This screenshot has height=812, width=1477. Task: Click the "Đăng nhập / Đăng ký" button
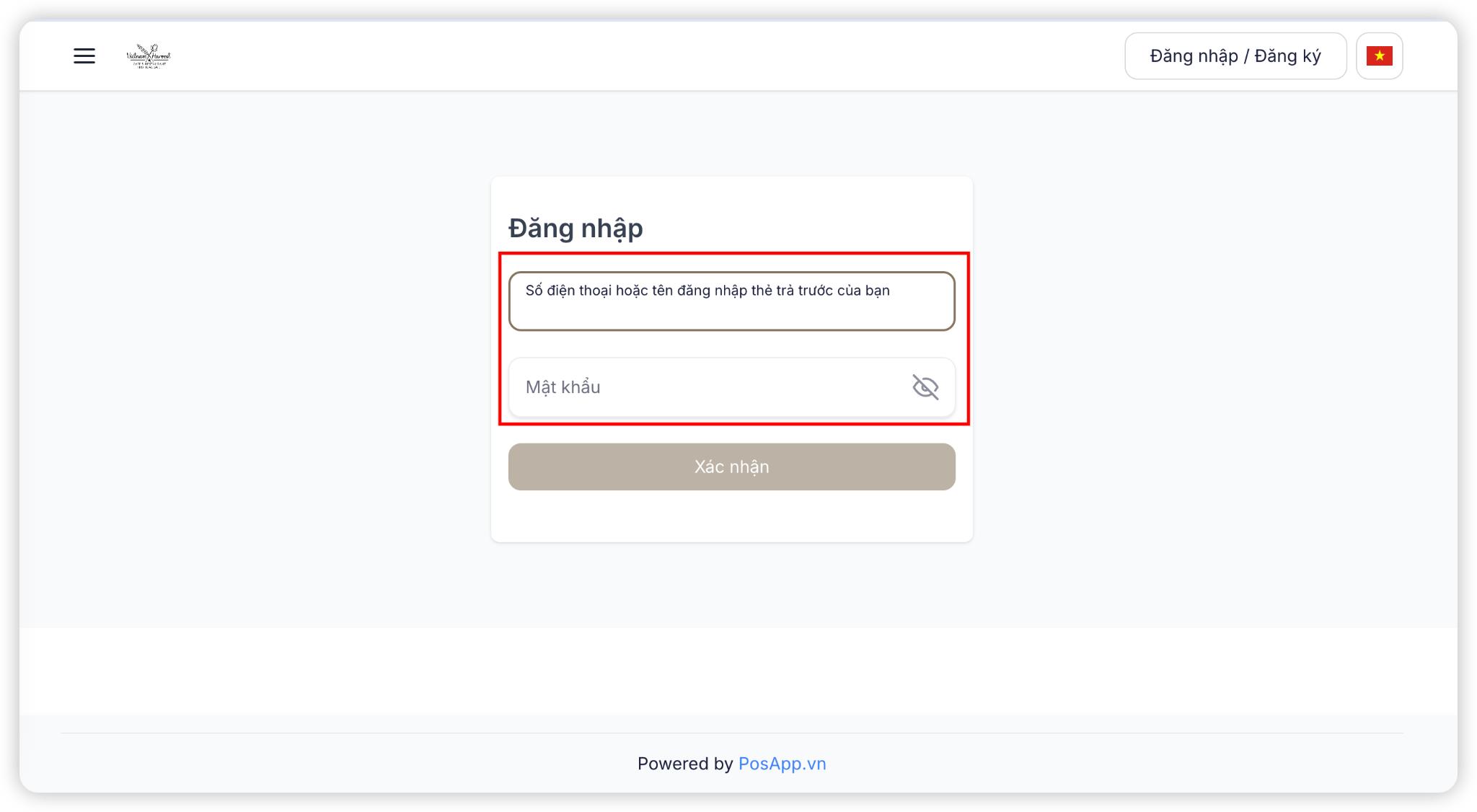(x=1235, y=56)
